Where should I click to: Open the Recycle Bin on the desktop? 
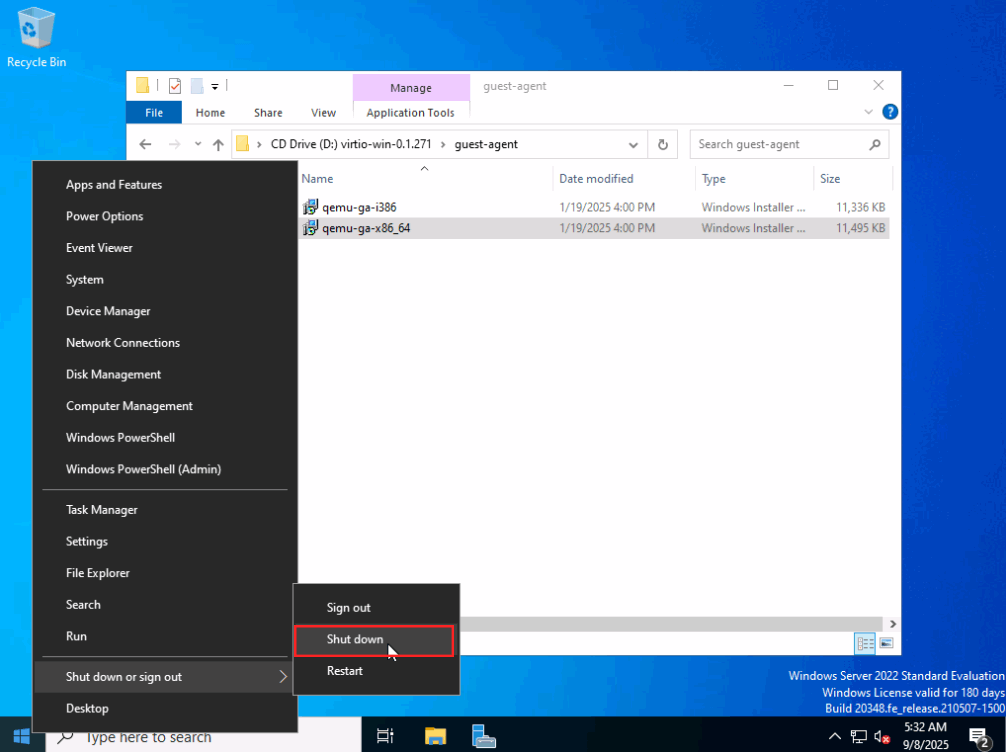pos(35,30)
